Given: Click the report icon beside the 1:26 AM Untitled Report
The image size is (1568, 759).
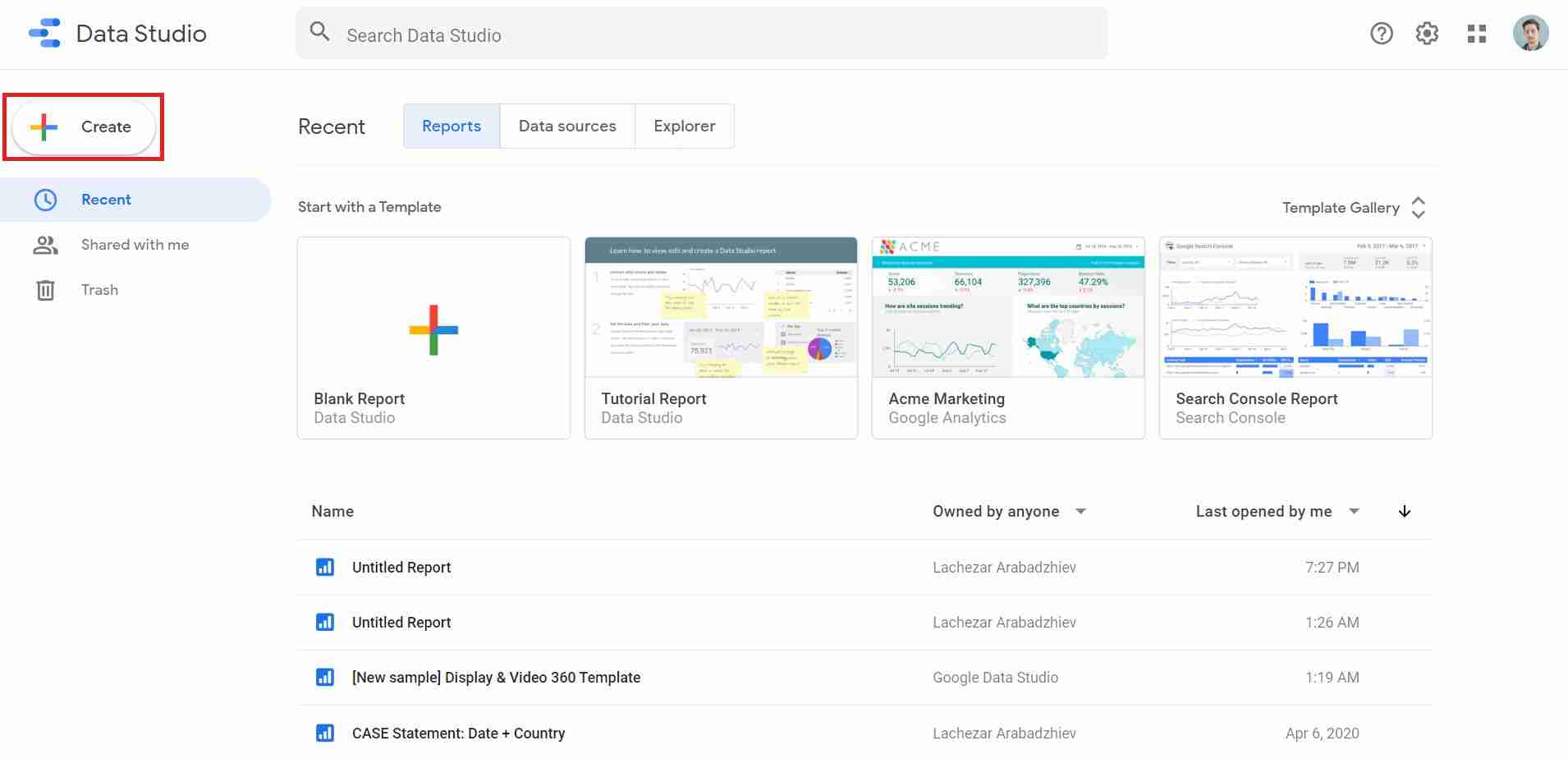Looking at the screenshot, I should [325, 623].
